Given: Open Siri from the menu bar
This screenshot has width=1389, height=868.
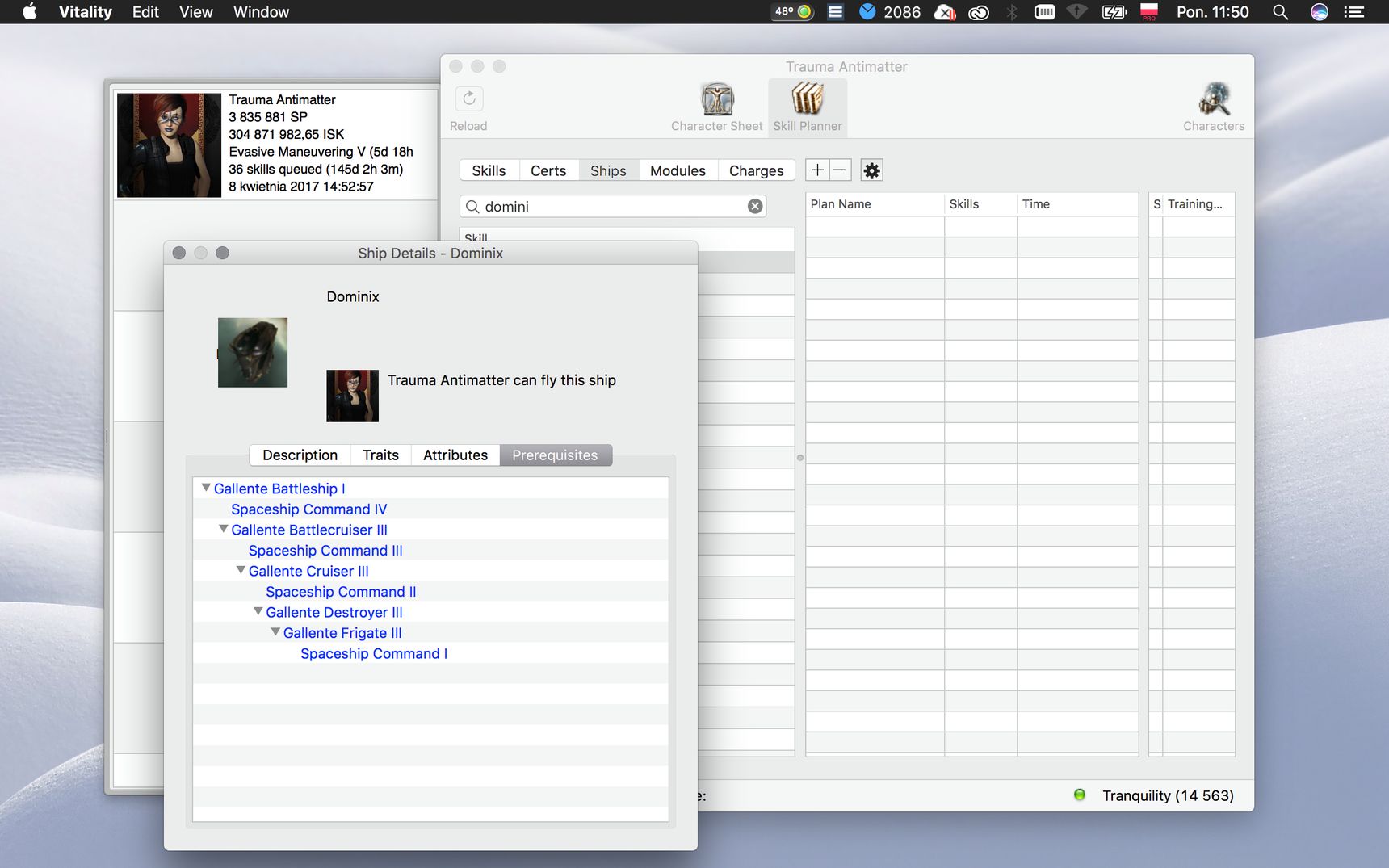Looking at the screenshot, I should pos(1320,12).
